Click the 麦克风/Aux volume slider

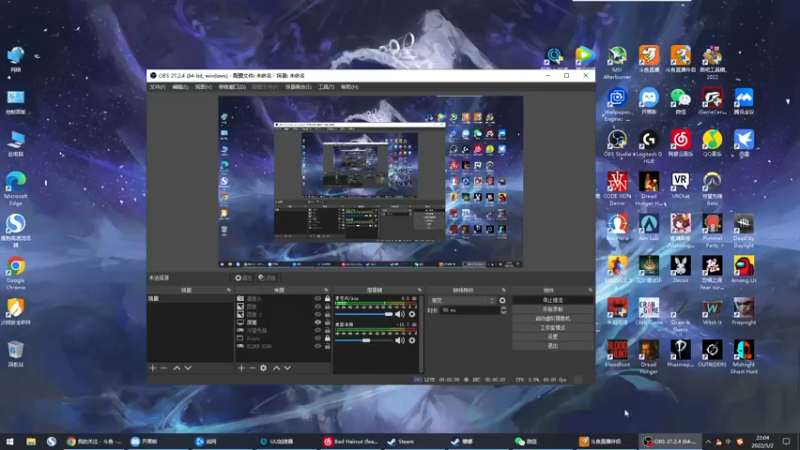364,314
